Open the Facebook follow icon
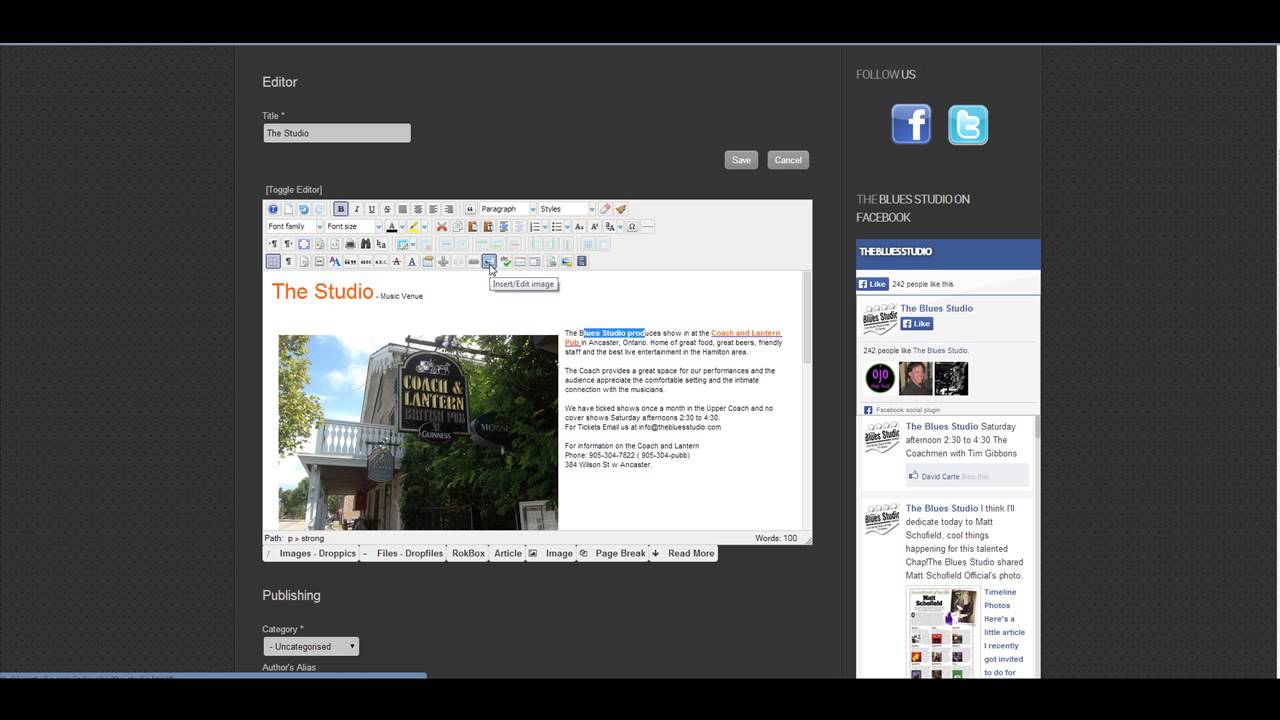 coord(911,125)
